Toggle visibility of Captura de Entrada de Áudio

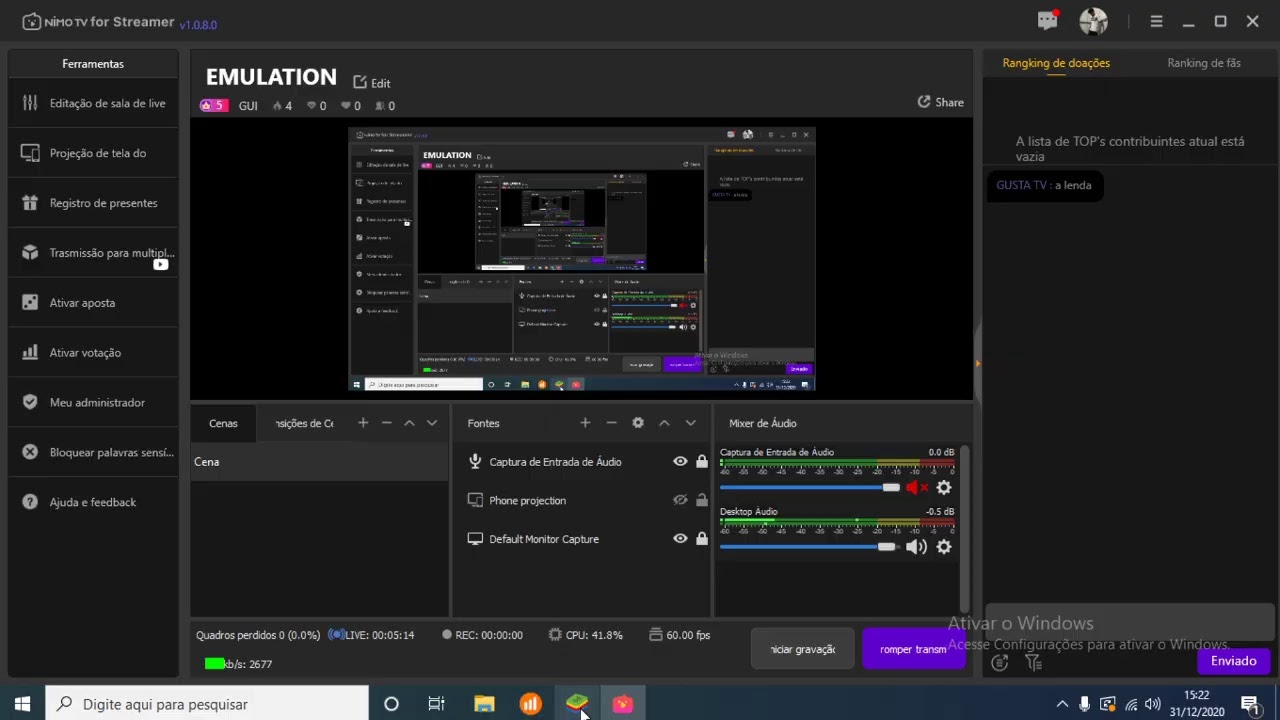pos(680,462)
